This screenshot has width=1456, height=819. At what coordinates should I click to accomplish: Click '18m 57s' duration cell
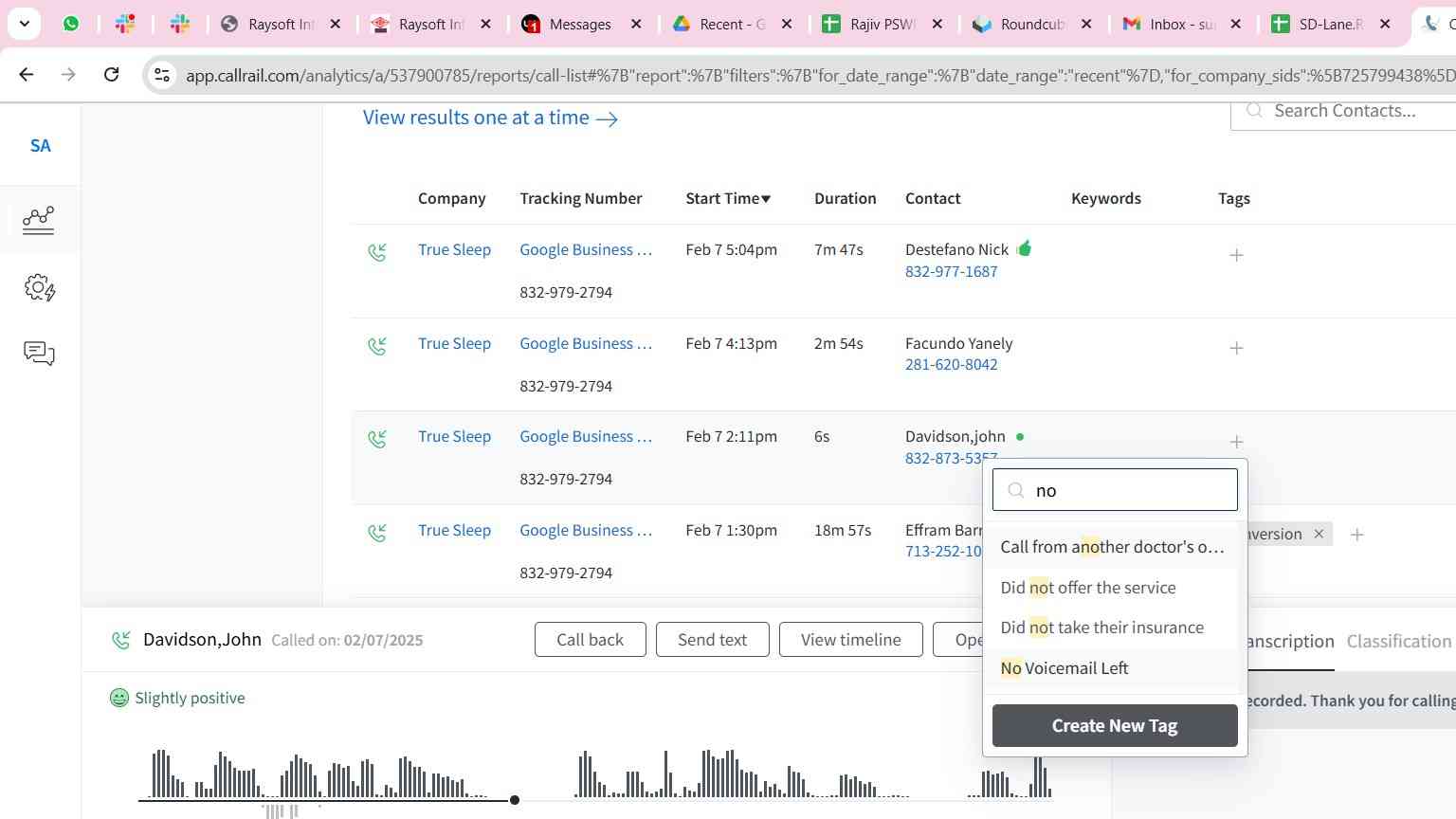pyautogui.click(x=843, y=530)
